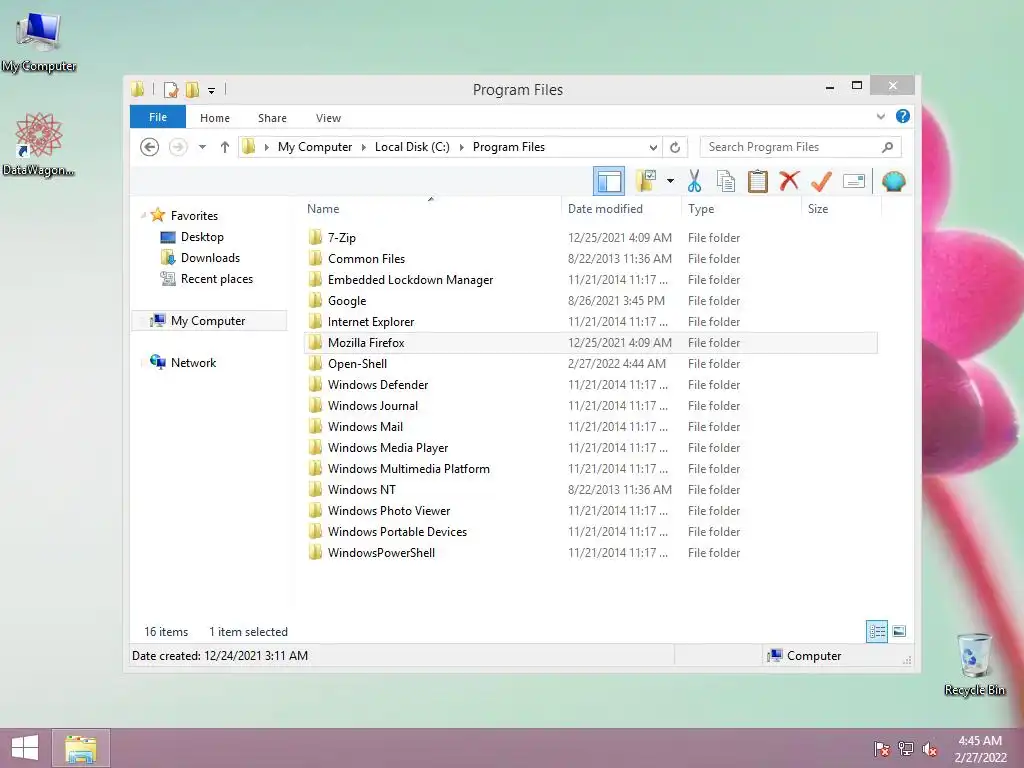Open the recent locations dropdown arrow
This screenshot has width=1024, height=768.
[x=202, y=147]
